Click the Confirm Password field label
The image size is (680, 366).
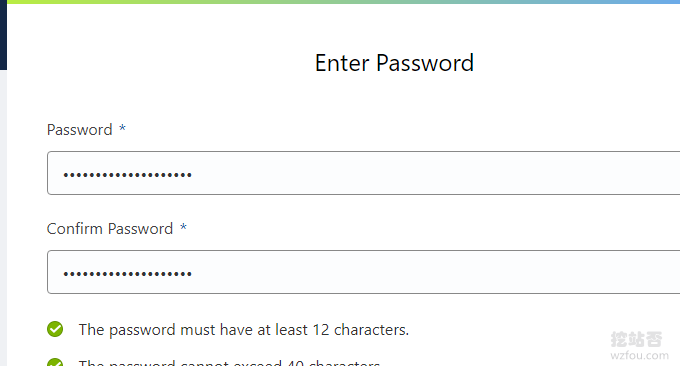click(x=110, y=229)
